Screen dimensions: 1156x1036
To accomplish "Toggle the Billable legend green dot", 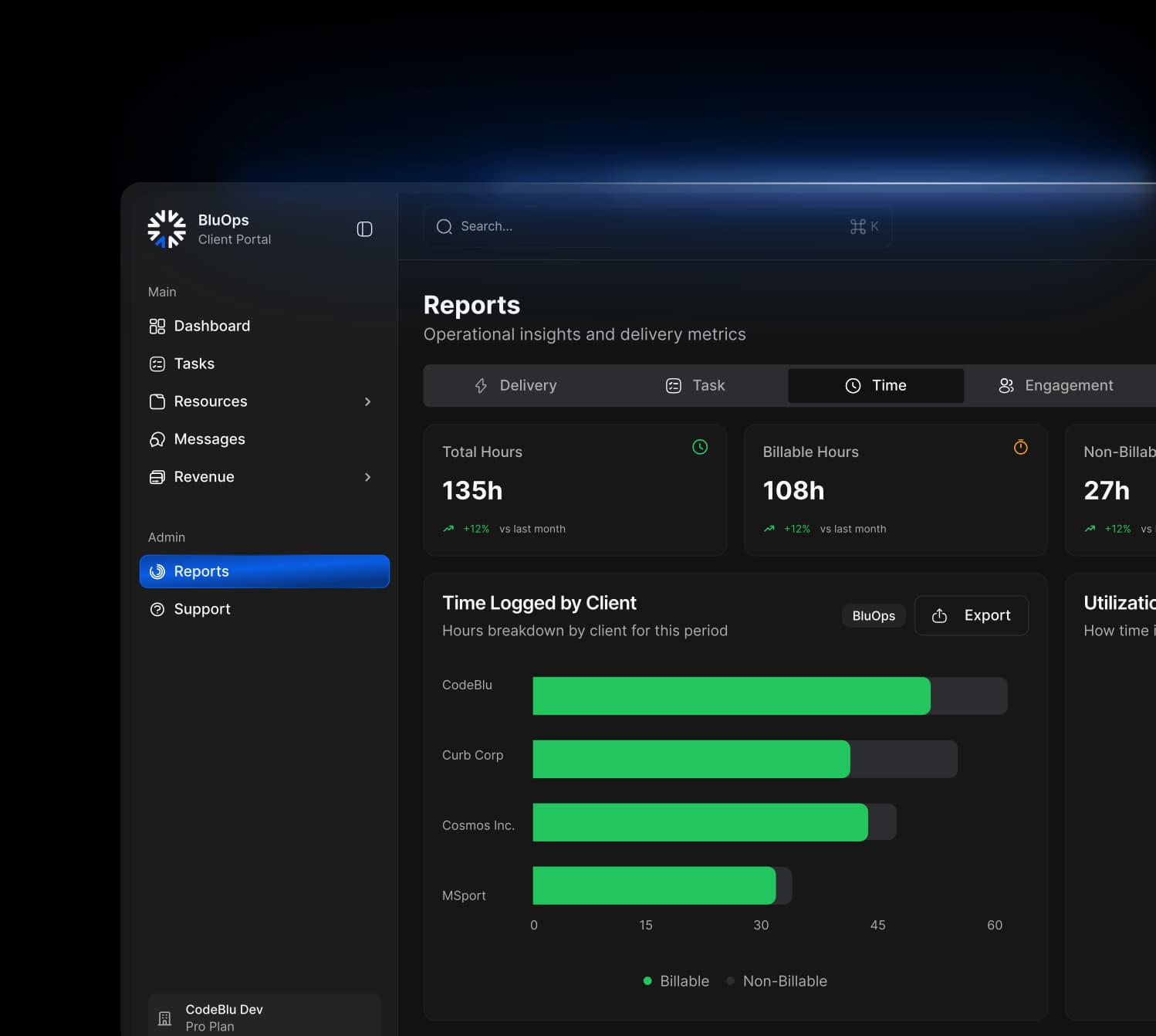I will 647,981.
